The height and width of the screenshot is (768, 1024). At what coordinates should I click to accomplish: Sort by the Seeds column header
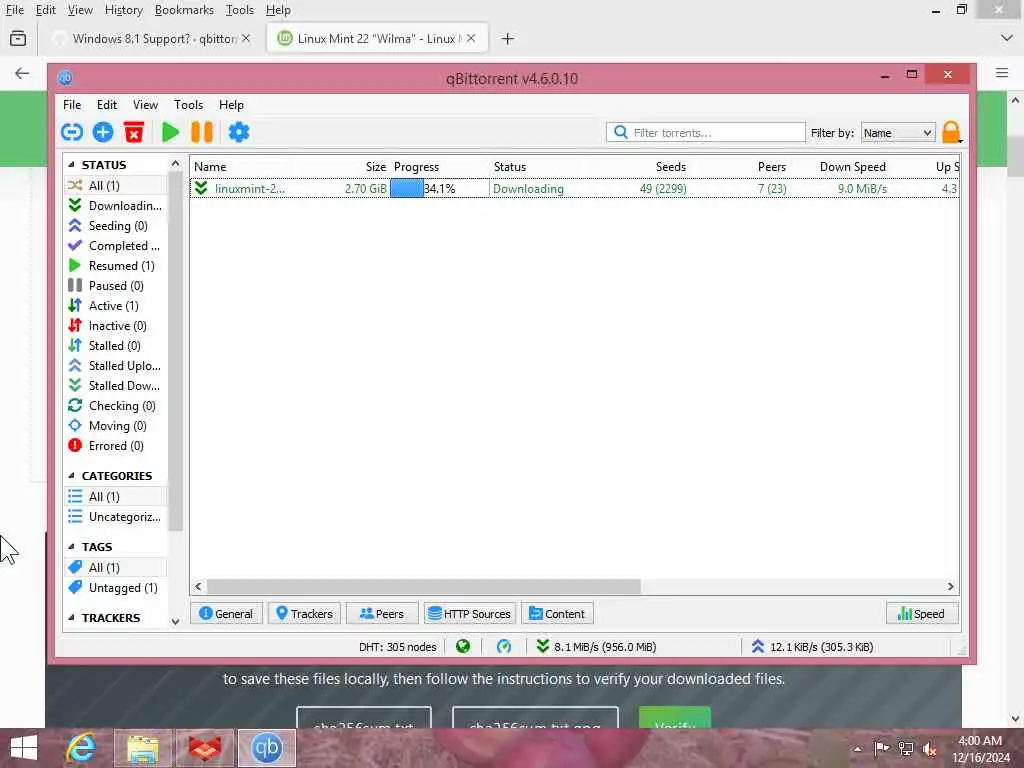[671, 167]
